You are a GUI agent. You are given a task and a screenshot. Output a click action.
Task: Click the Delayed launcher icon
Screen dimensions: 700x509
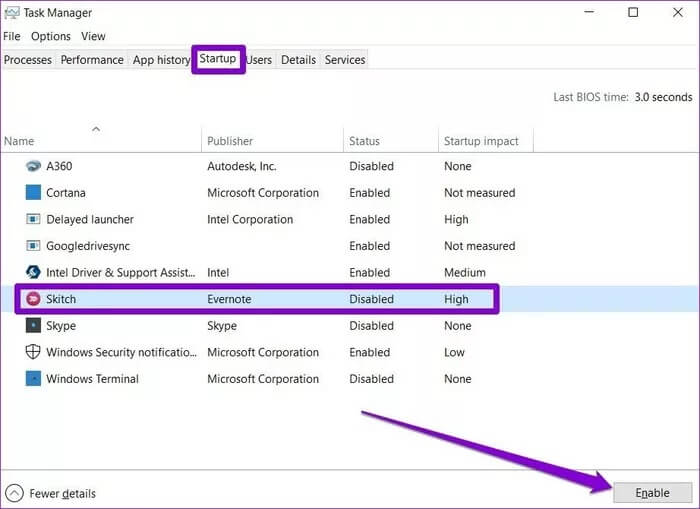(x=33, y=219)
